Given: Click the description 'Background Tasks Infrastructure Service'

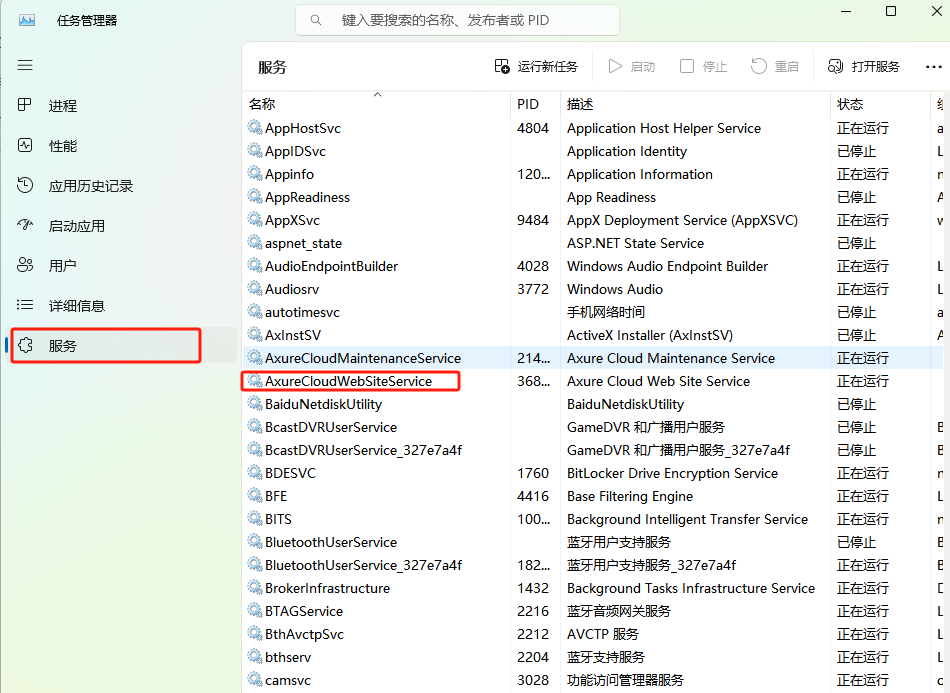Looking at the screenshot, I should [691, 588].
